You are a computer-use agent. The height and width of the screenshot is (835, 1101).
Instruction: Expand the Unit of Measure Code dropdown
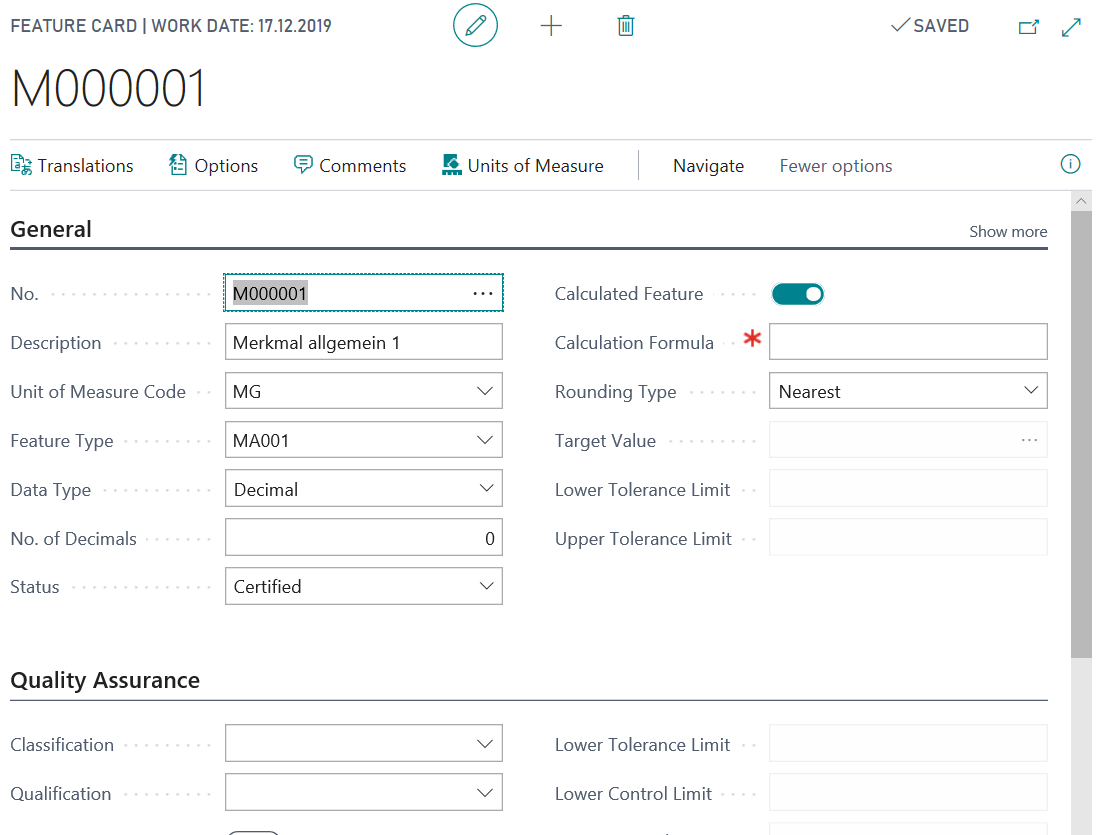pyautogui.click(x=484, y=391)
